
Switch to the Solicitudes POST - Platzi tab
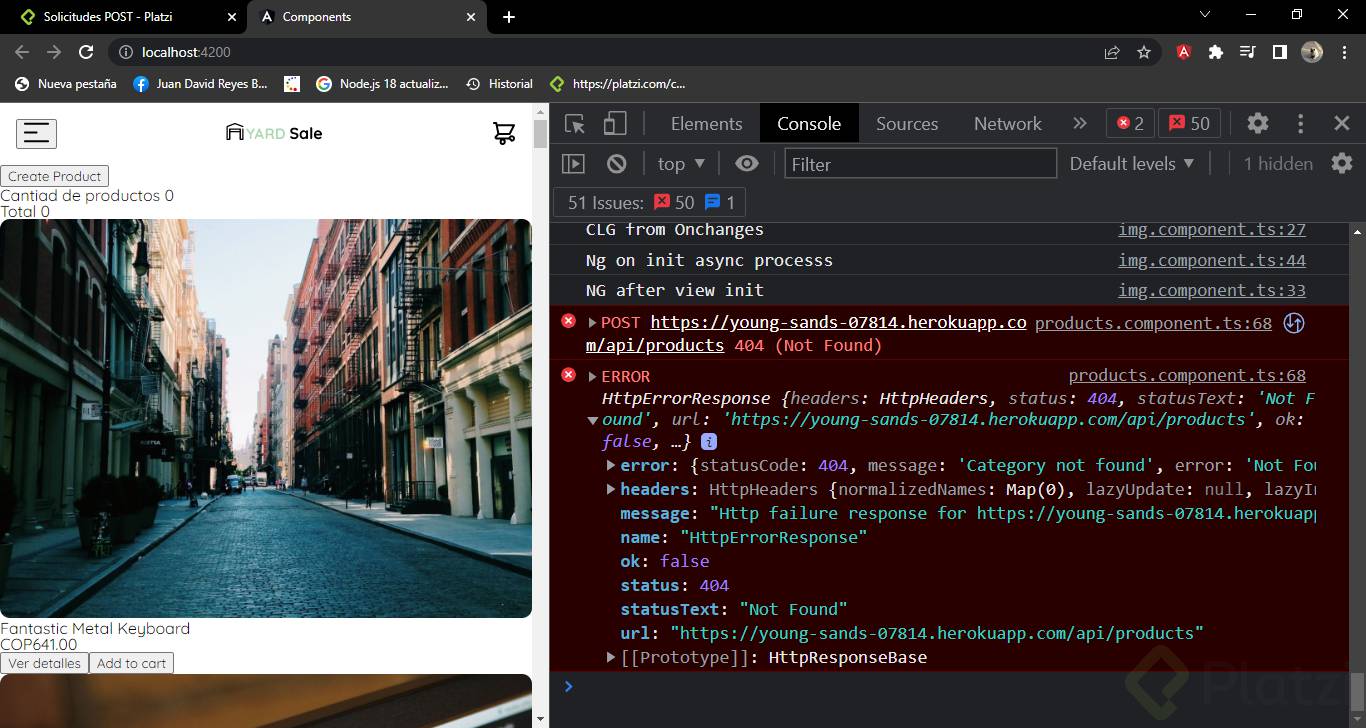pyautogui.click(x=110, y=16)
